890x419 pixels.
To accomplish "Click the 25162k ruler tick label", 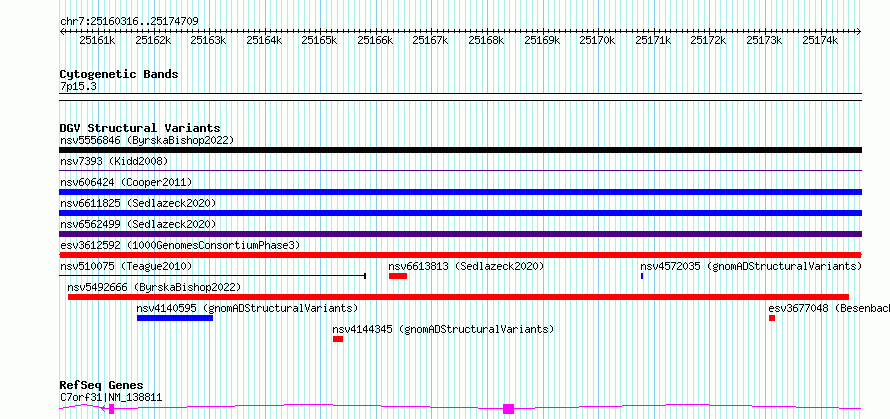I will (153, 41).
